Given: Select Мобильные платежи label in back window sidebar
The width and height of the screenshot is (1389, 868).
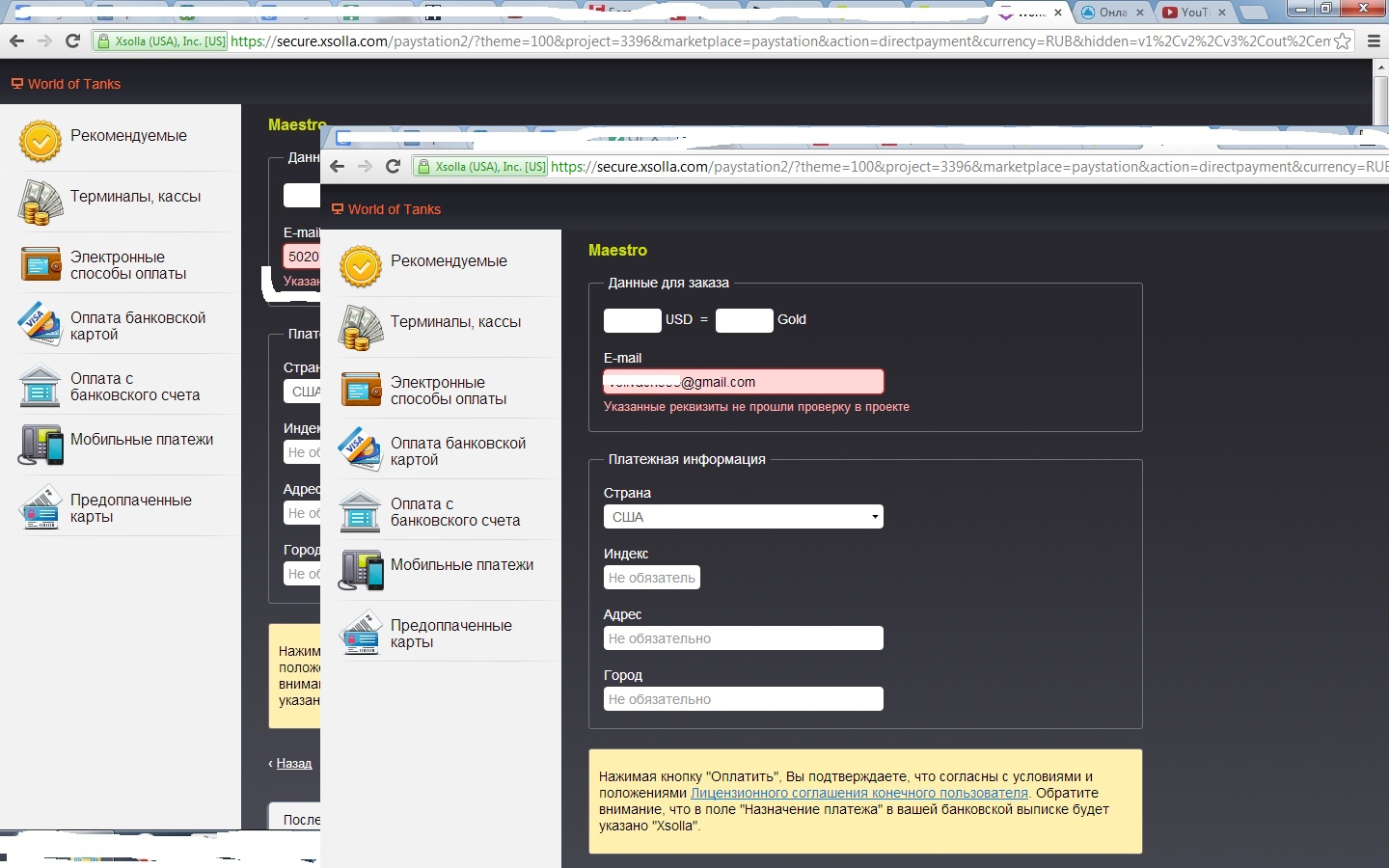Looking at the screenshot, I should (x=142, y=440).
